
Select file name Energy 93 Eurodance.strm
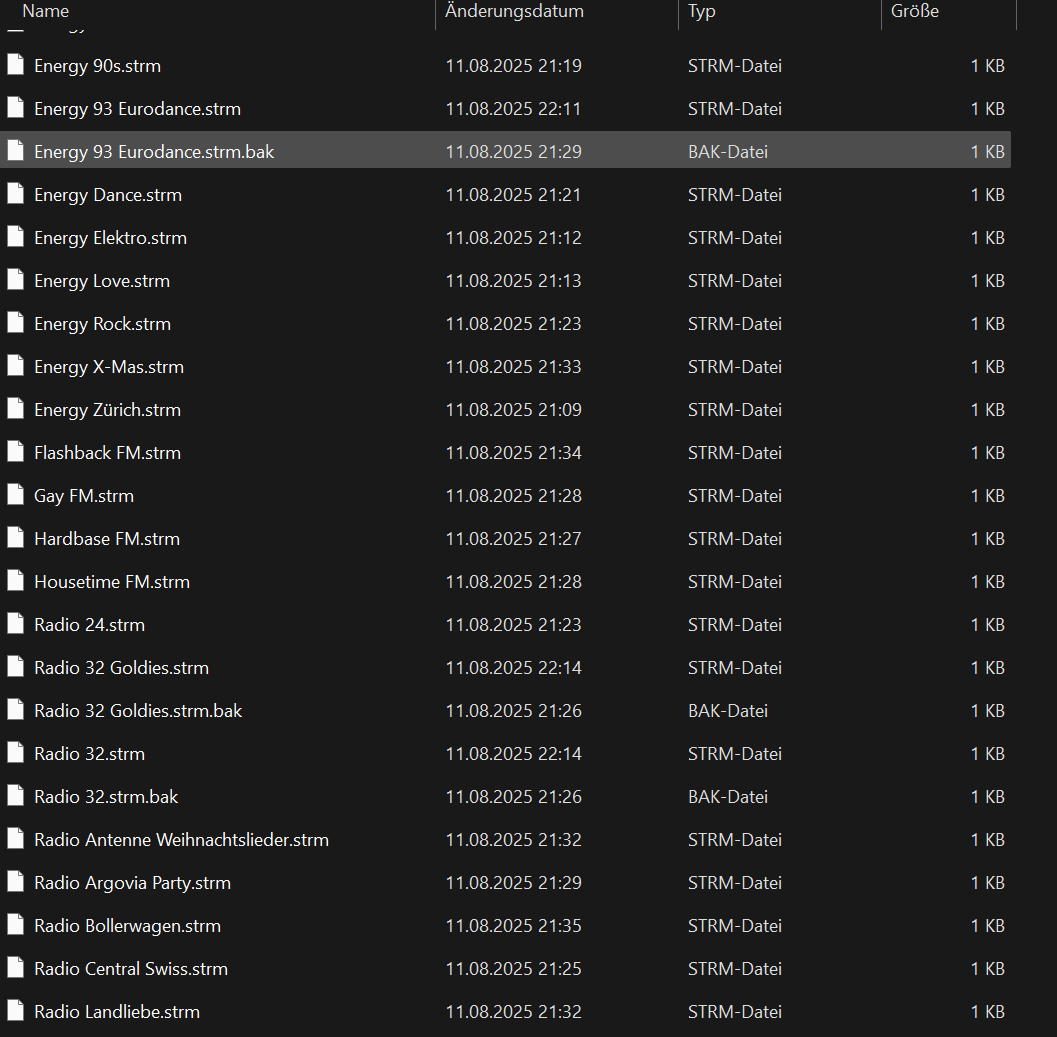click(x=138, y=109)
